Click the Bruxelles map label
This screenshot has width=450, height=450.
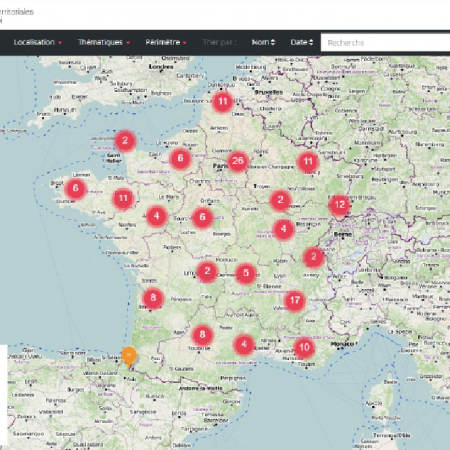(x=269, y=92)
